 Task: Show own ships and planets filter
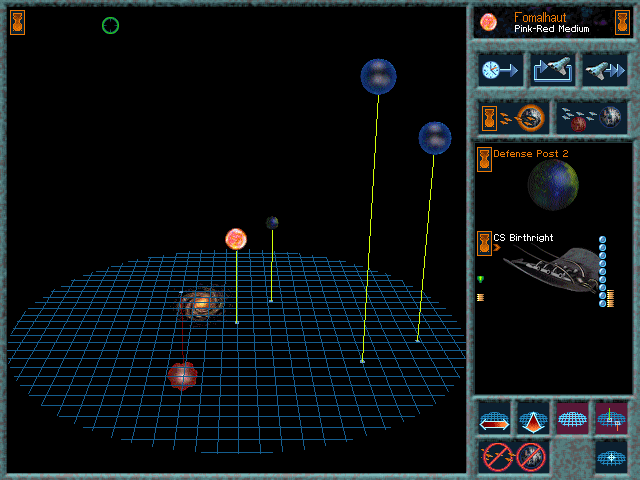coord(514,118)
